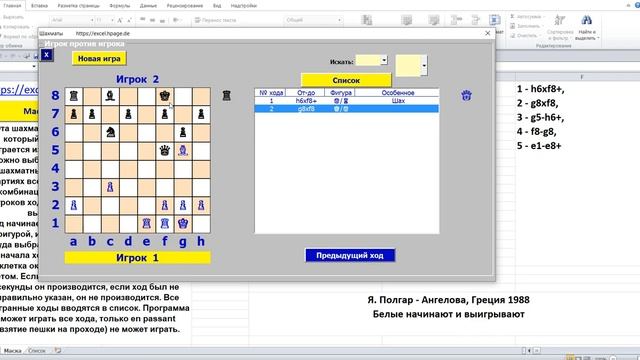Click 'Предыдущий ход' to undo move
Image resolution: width=640 pixels, height=360 pixels.
pos(350,256)
